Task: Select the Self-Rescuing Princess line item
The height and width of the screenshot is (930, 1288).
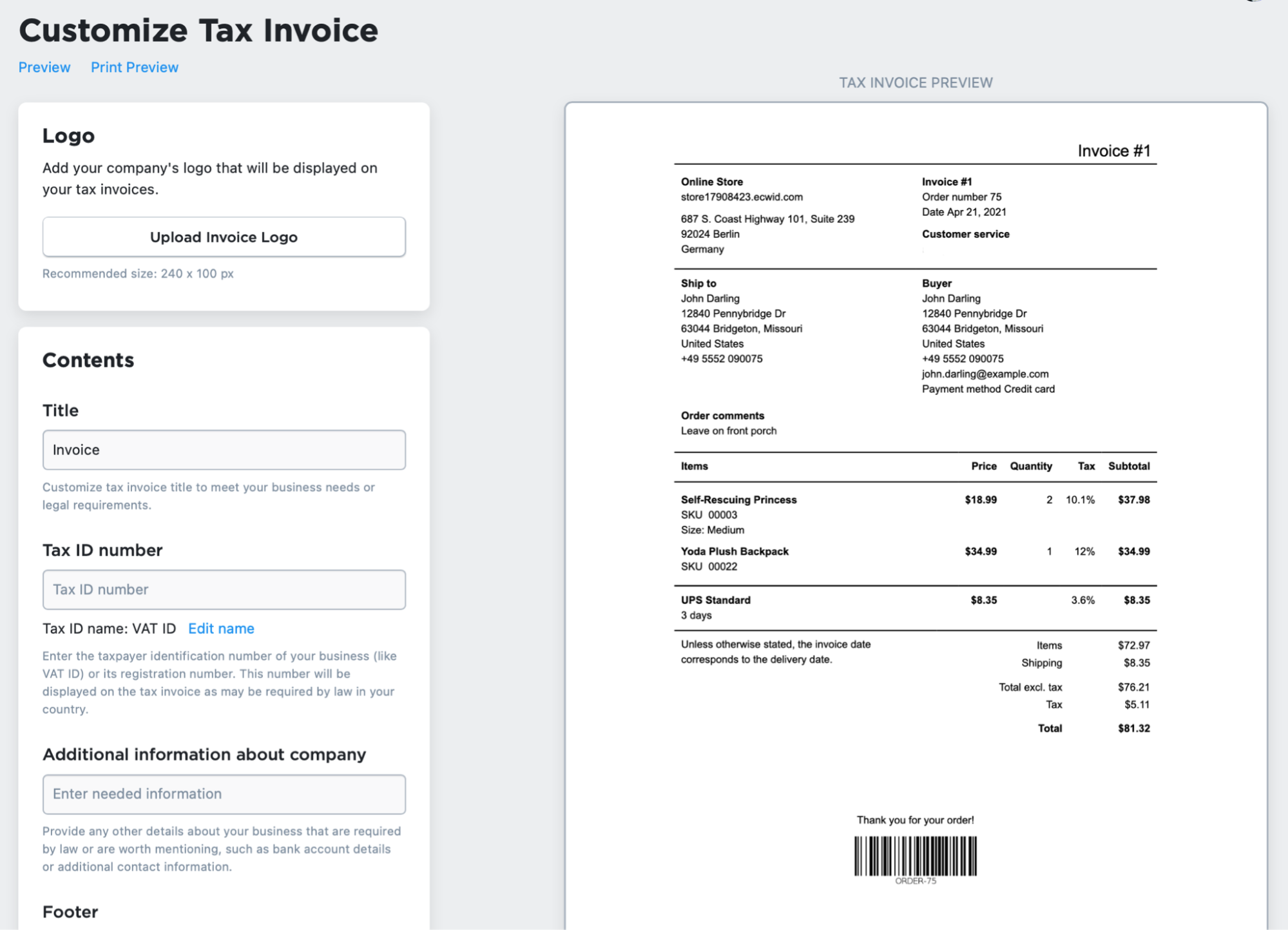Action: [738, 499]
